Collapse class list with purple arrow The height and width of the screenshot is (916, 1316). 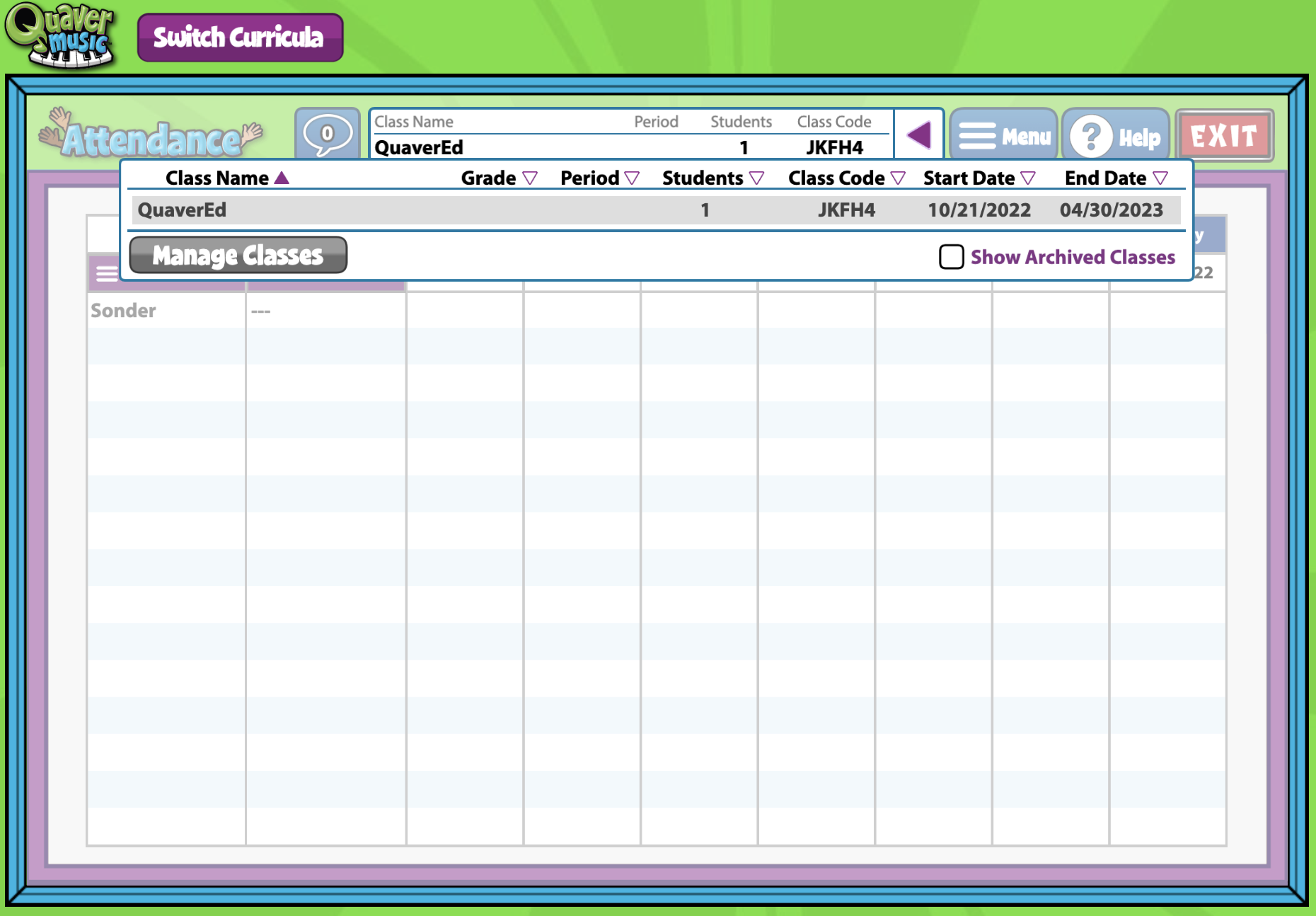pos(918,134)
